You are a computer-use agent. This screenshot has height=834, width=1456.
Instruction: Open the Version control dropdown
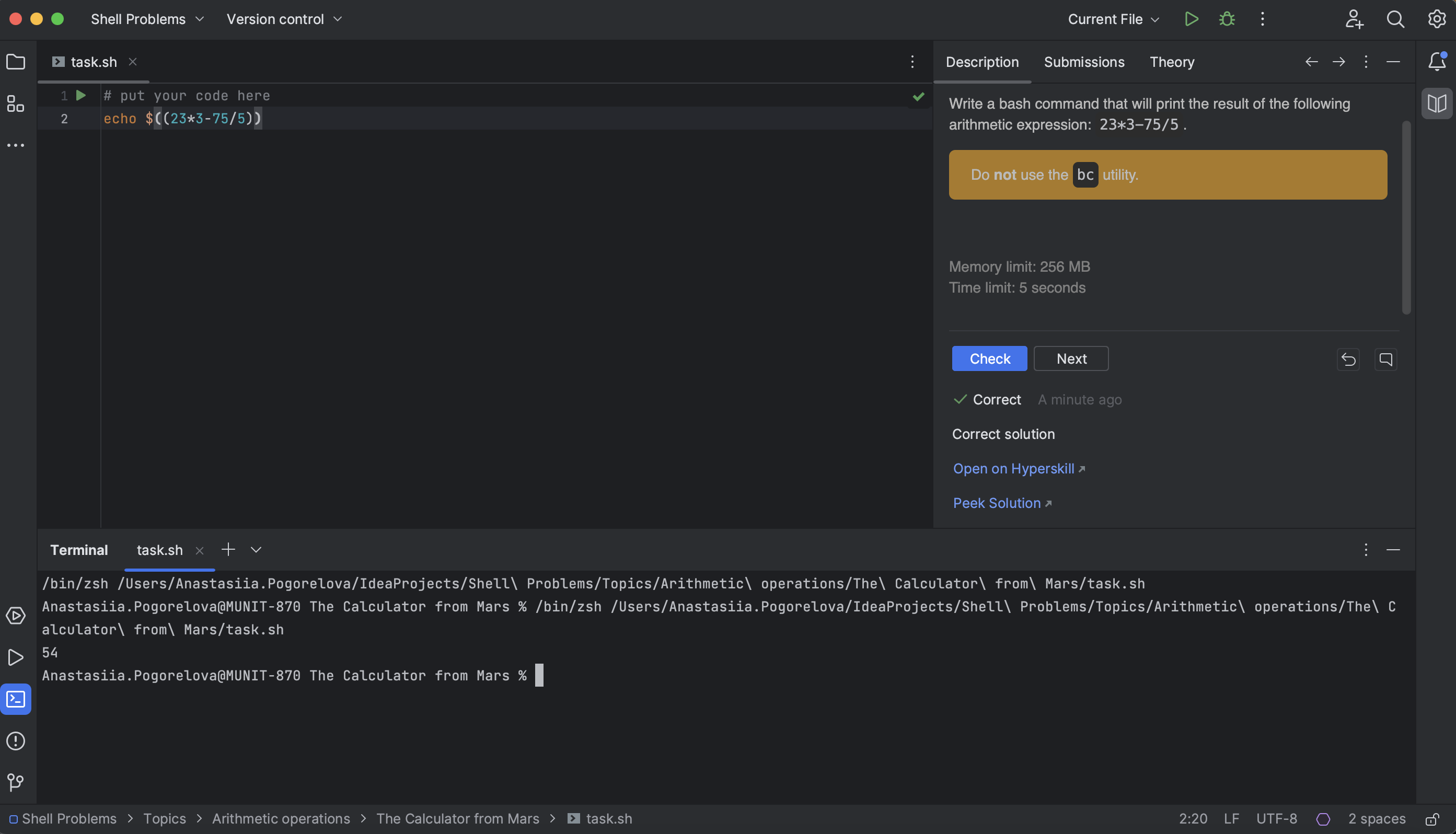284,19
